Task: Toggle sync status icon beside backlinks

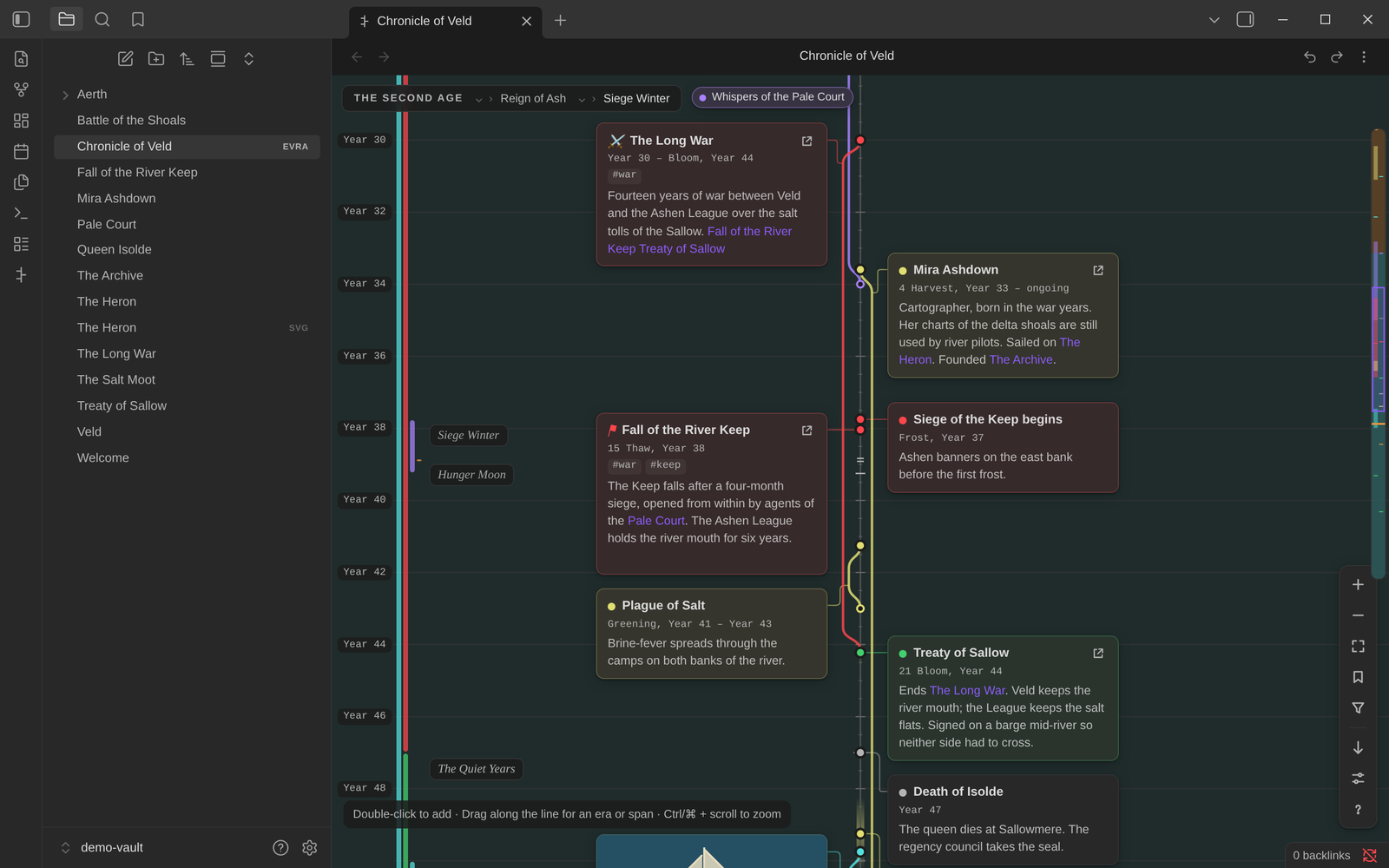Action: tap(1370, 855)
